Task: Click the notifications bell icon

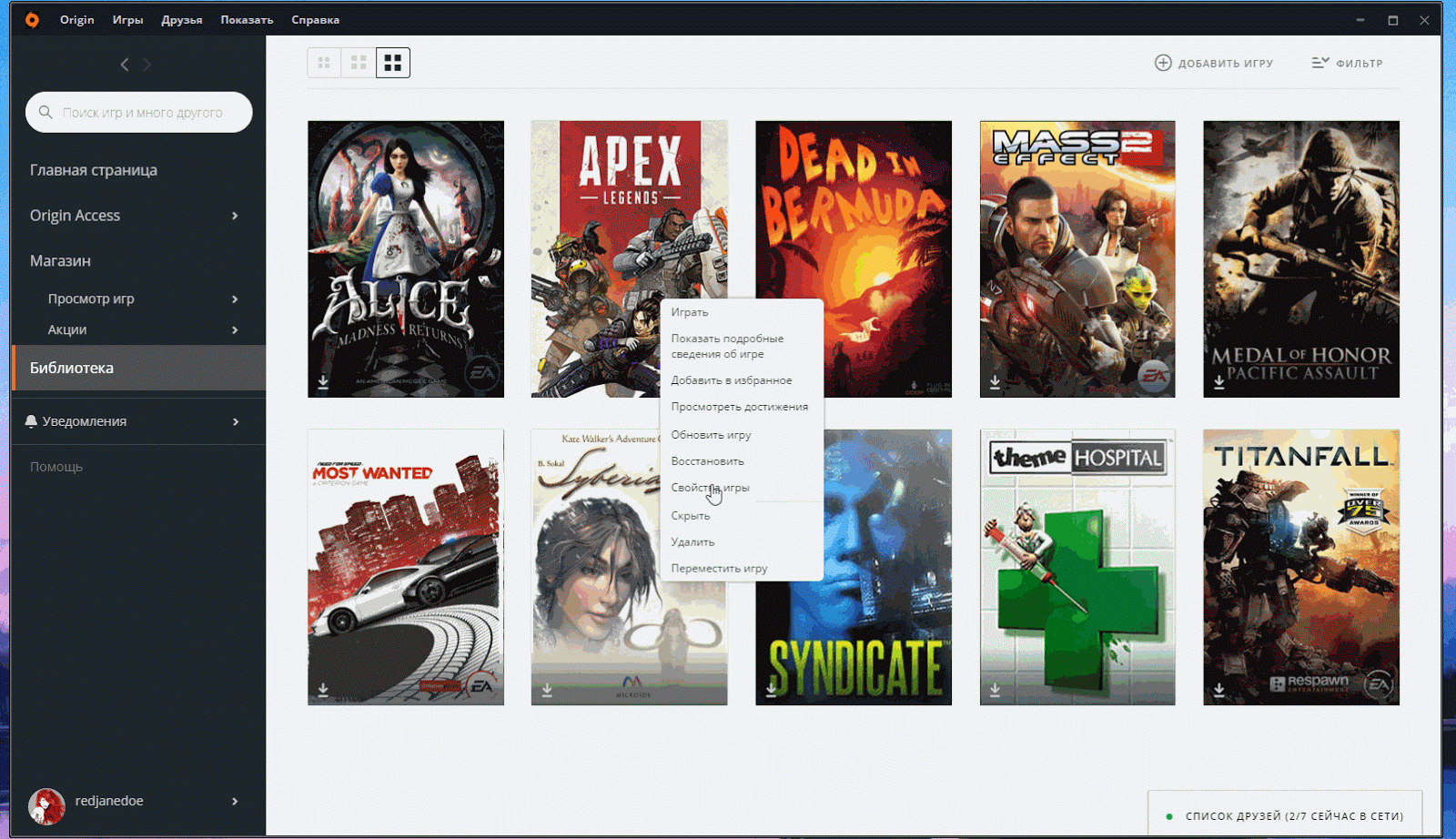Action: [31, 421]
